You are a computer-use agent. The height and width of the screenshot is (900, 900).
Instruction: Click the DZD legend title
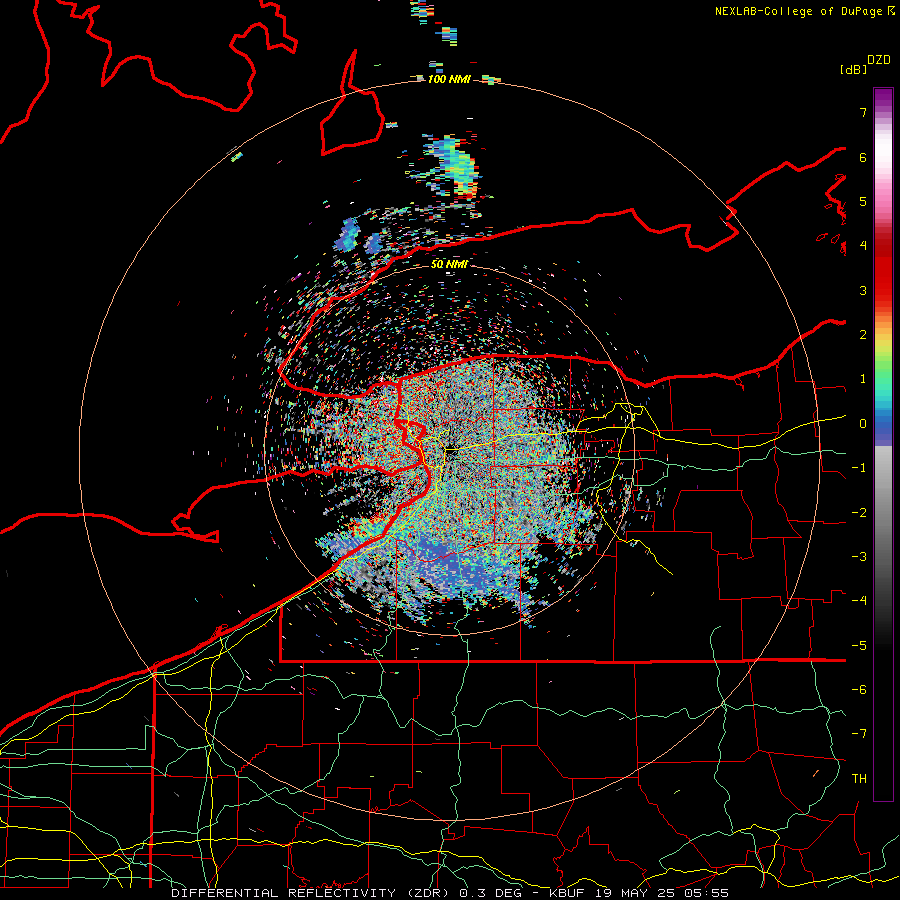(x=879, y=60)
